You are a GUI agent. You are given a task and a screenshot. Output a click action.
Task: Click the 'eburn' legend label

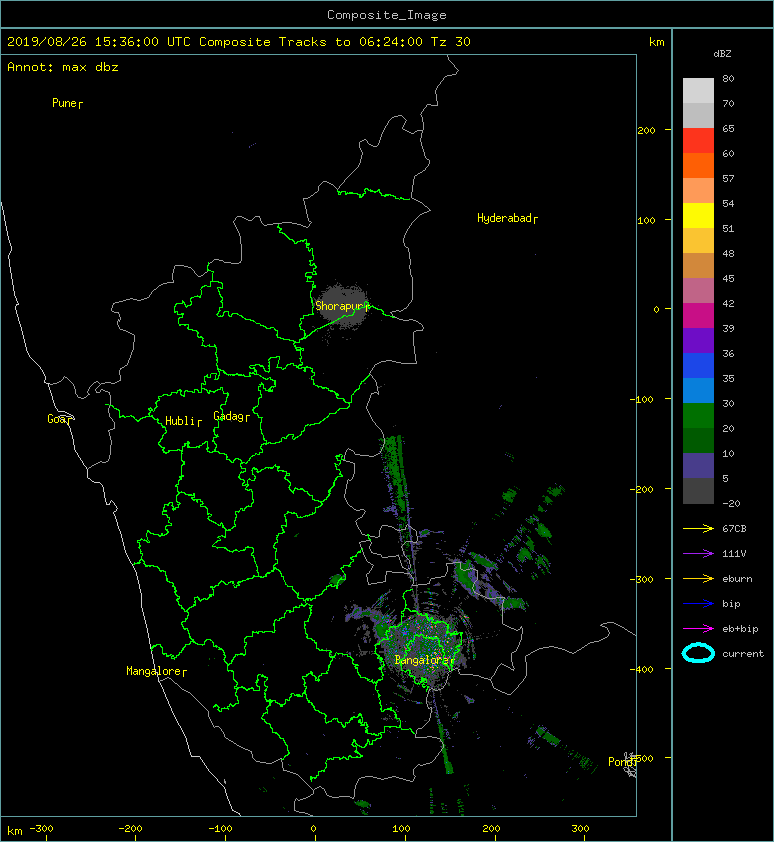(x=737, y=579)
